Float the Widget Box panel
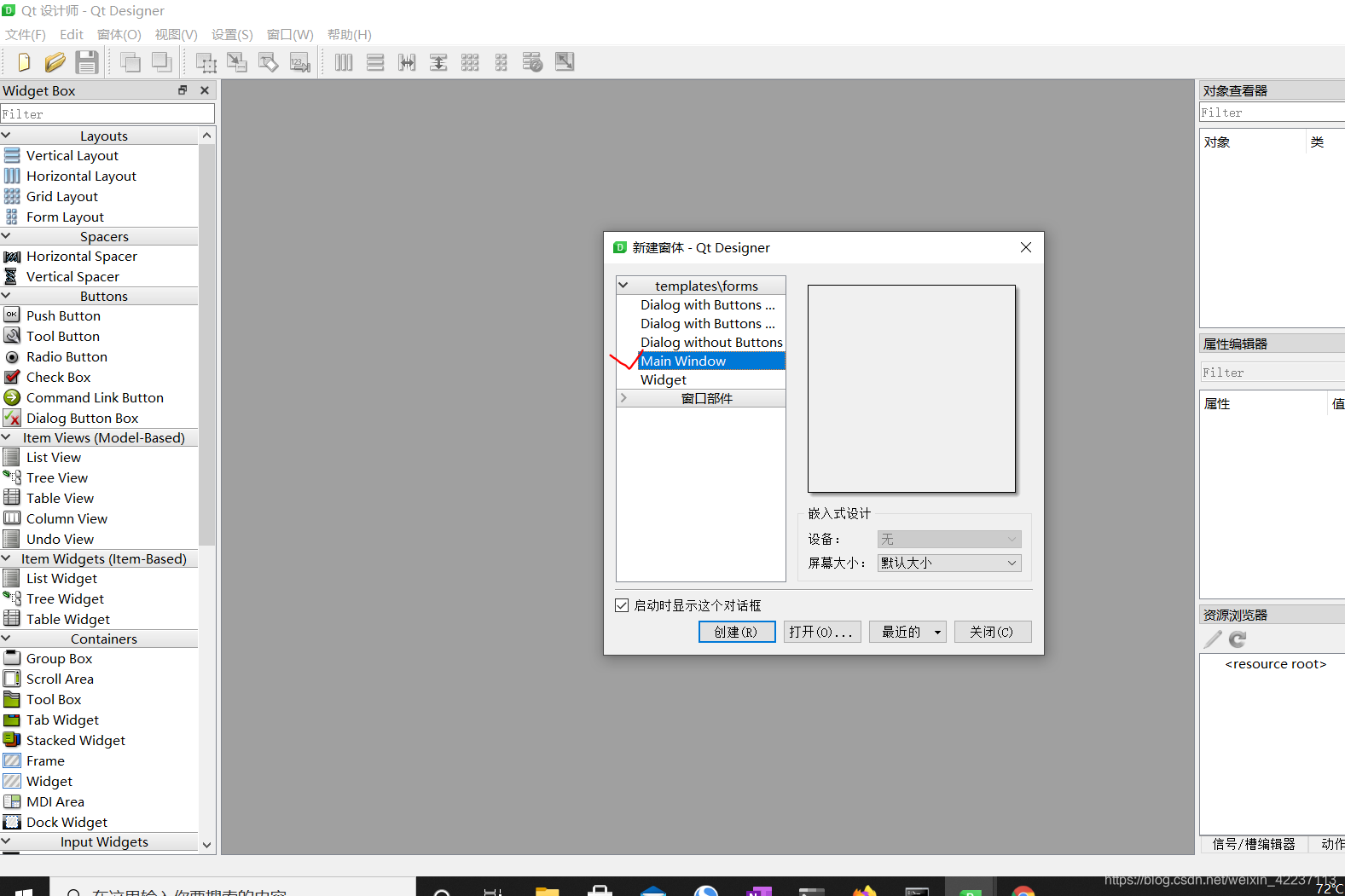1345x896 pixels. (183, 90)
